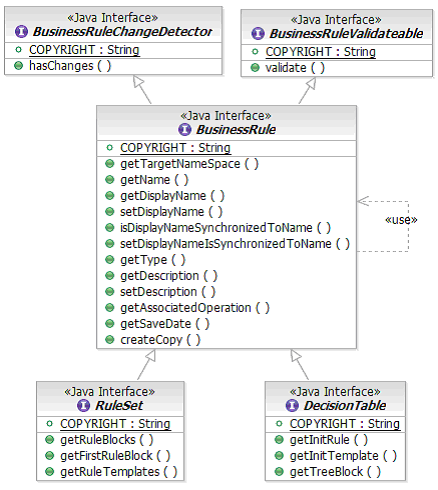
Task: Select the DecisionTable interface name
Action: 345,405
